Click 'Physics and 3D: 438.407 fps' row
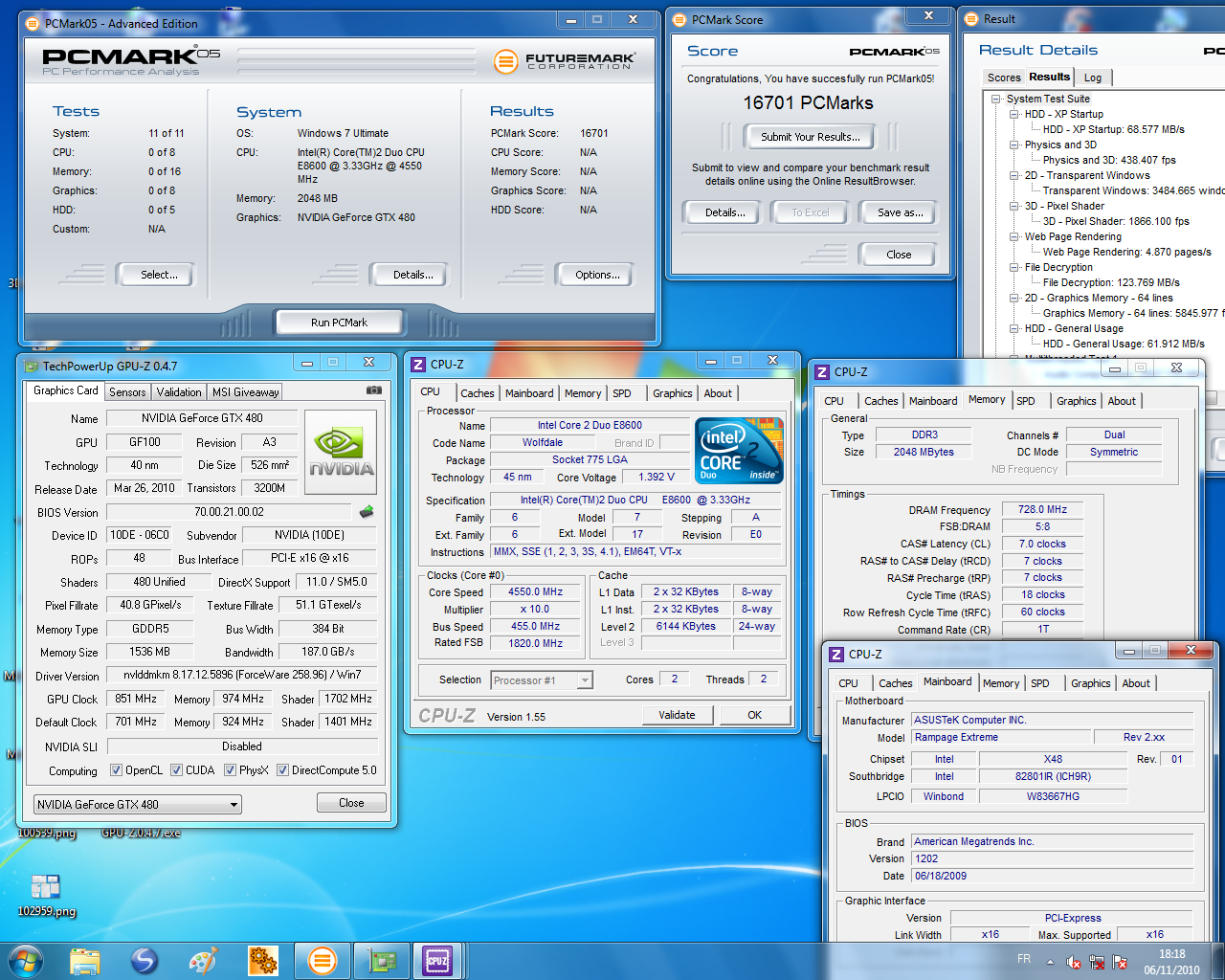1225x980 pixels. [x=1109, y=160]
